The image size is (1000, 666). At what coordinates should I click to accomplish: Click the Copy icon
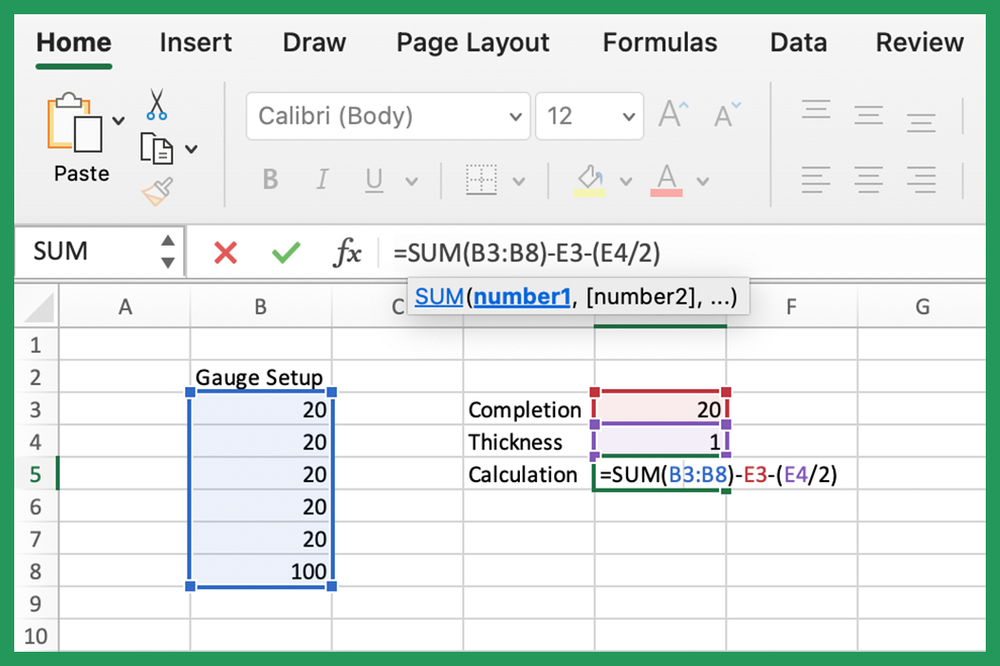pos(157,146)
